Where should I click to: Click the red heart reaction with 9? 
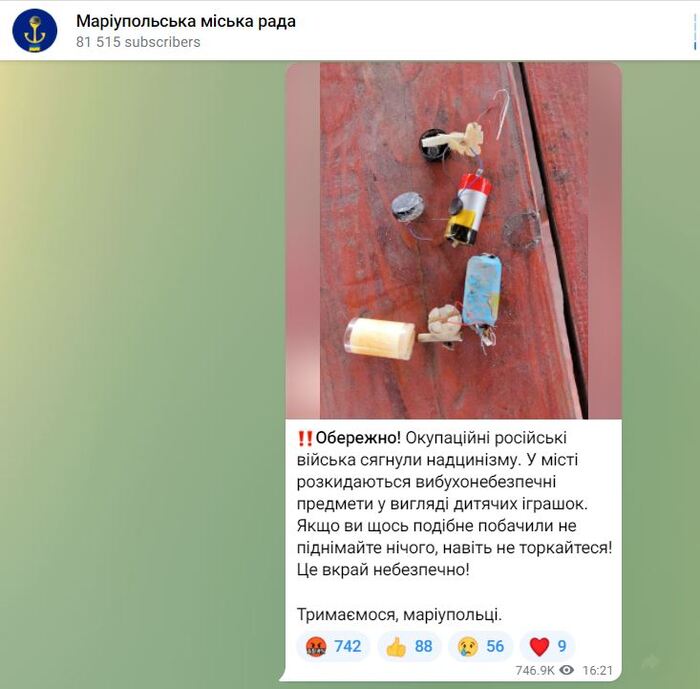click(548, 646)
